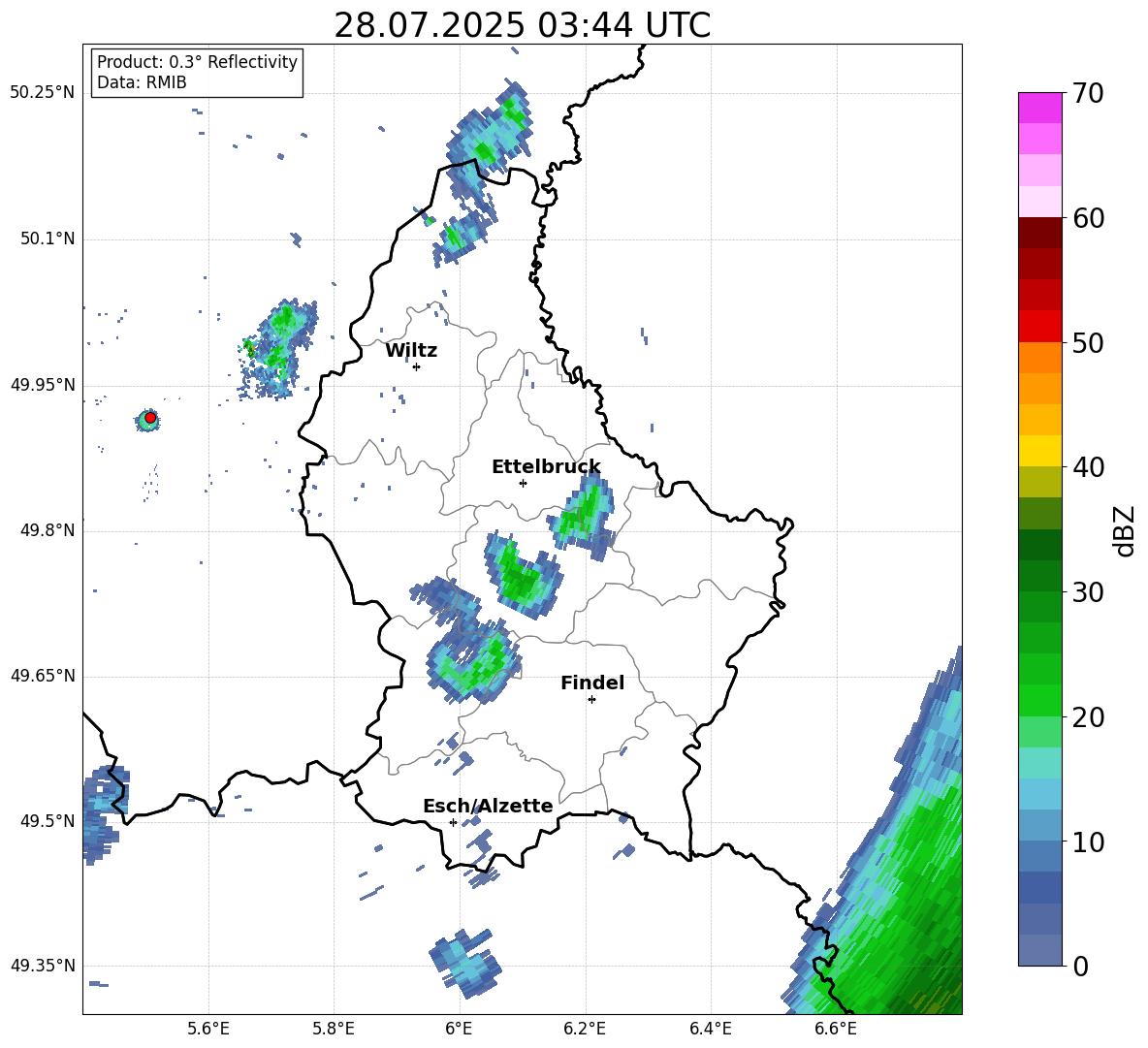Image resolution: width=1148 pixels, height=1048 pixels.
Task: Click the bright green colorbar swatch at 20
Action: pyautogui.click(x=1039, y=700)
